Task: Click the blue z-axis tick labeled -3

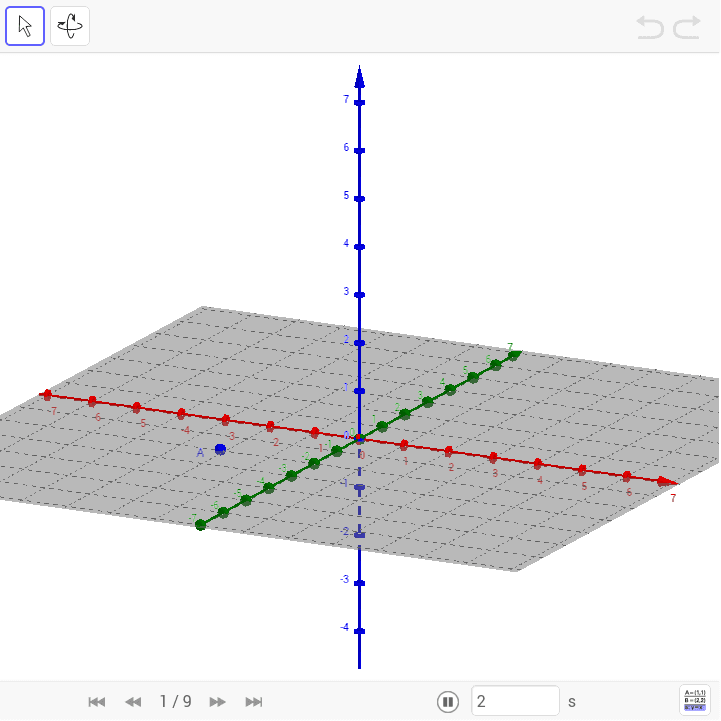Action: pyautogui.click(x=360, y=583)
